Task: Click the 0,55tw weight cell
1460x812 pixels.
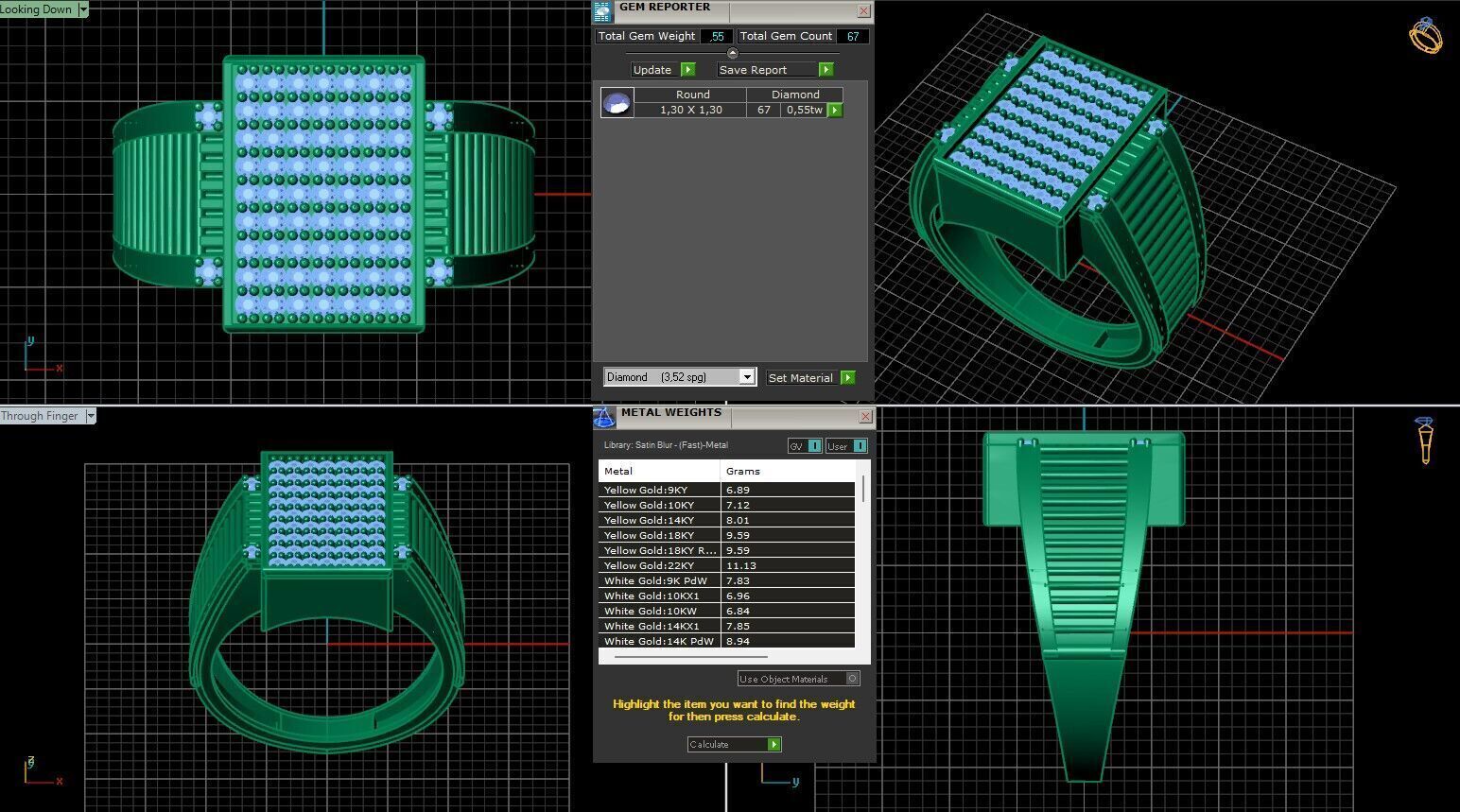Action: (805, 110)
